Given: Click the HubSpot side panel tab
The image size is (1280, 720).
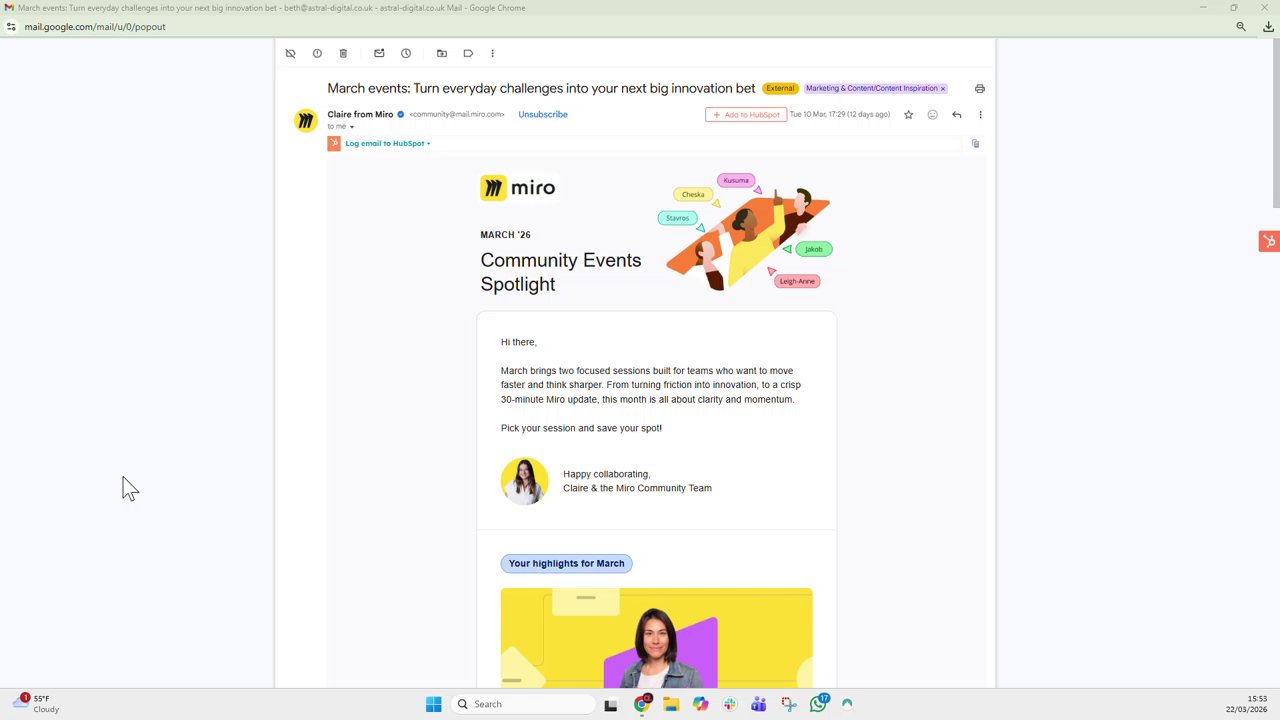Looking at the screenshot, I should [x=1269, y=241].
